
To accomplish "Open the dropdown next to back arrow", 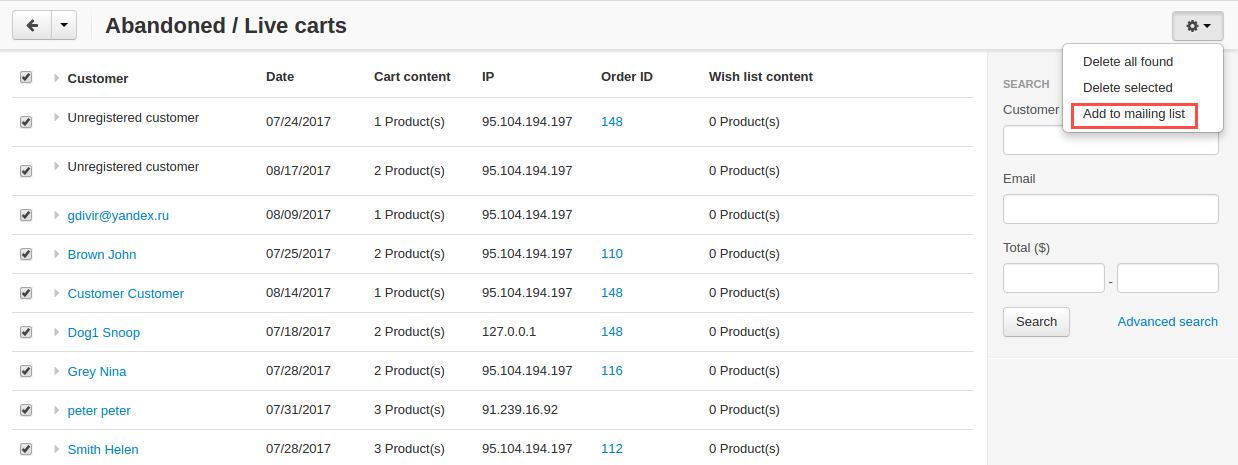I will pyautogui.click(x=63, y=26).
